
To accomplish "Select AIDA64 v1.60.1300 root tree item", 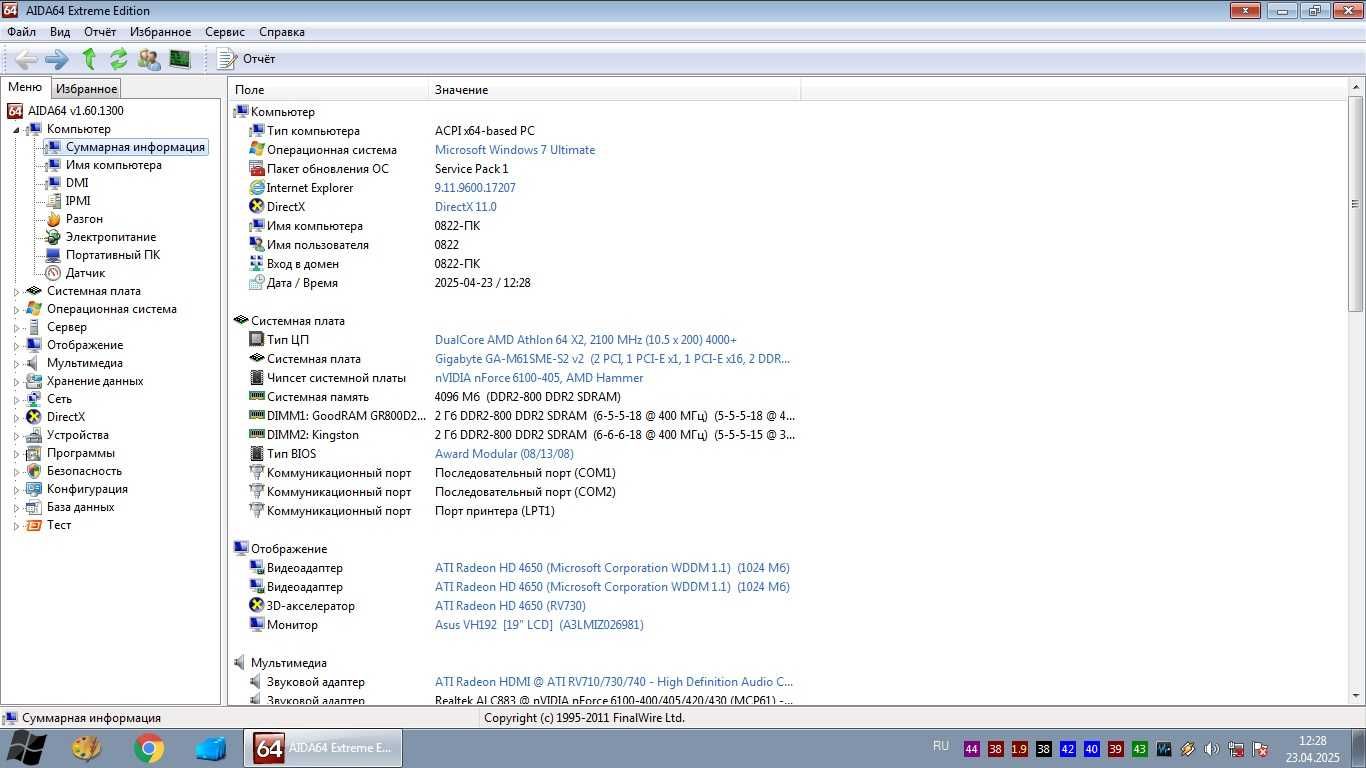I will [x=75, y=111].
